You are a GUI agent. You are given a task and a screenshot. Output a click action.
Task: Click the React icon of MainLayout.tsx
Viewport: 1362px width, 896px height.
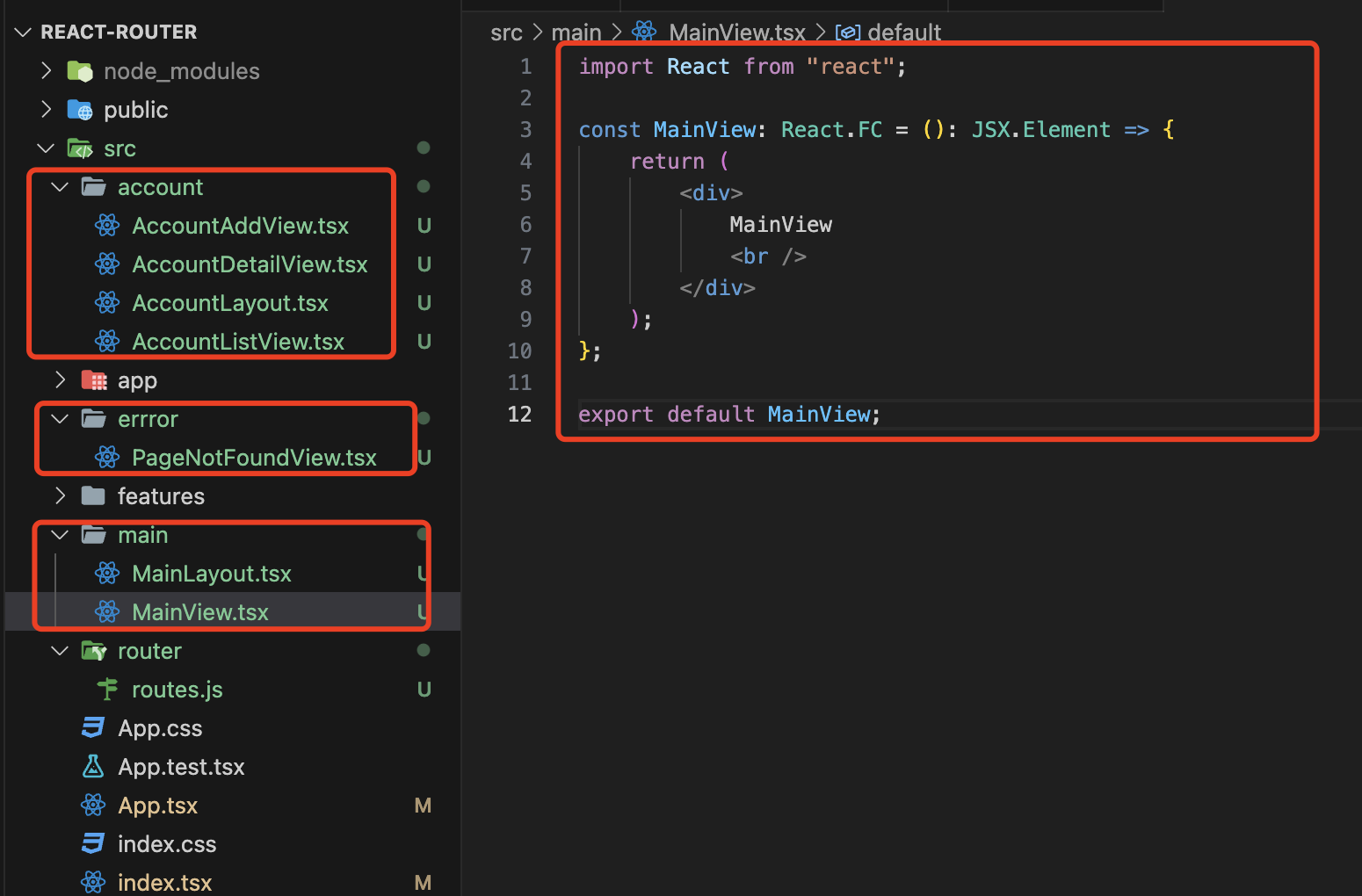click(107, 574)
